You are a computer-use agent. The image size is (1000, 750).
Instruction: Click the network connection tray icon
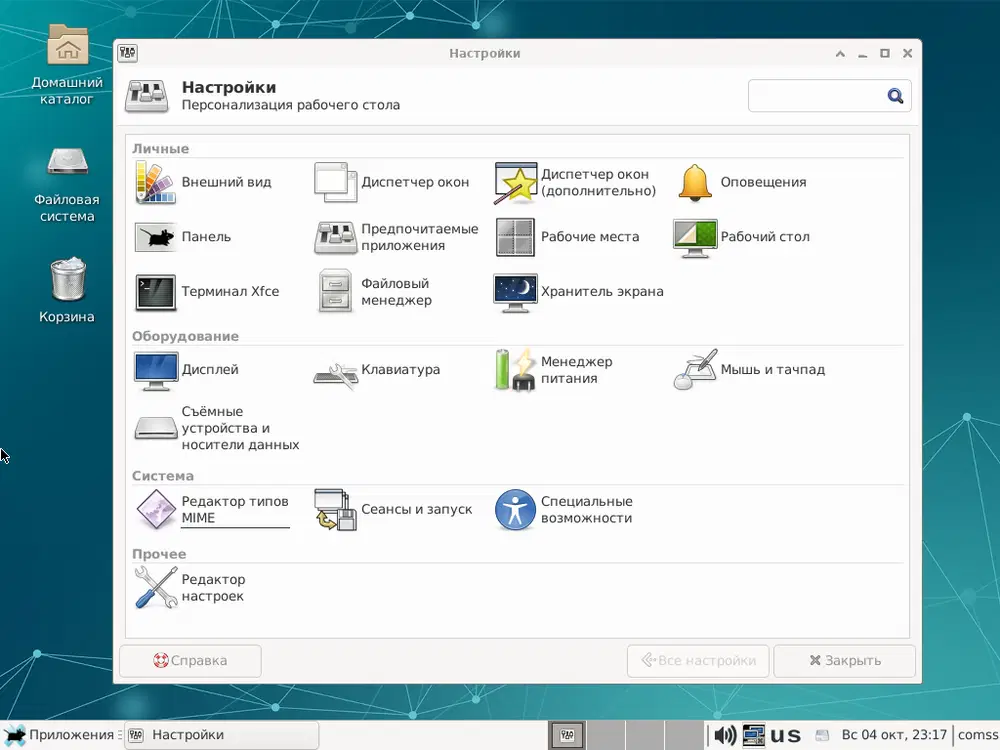[753, 735]
